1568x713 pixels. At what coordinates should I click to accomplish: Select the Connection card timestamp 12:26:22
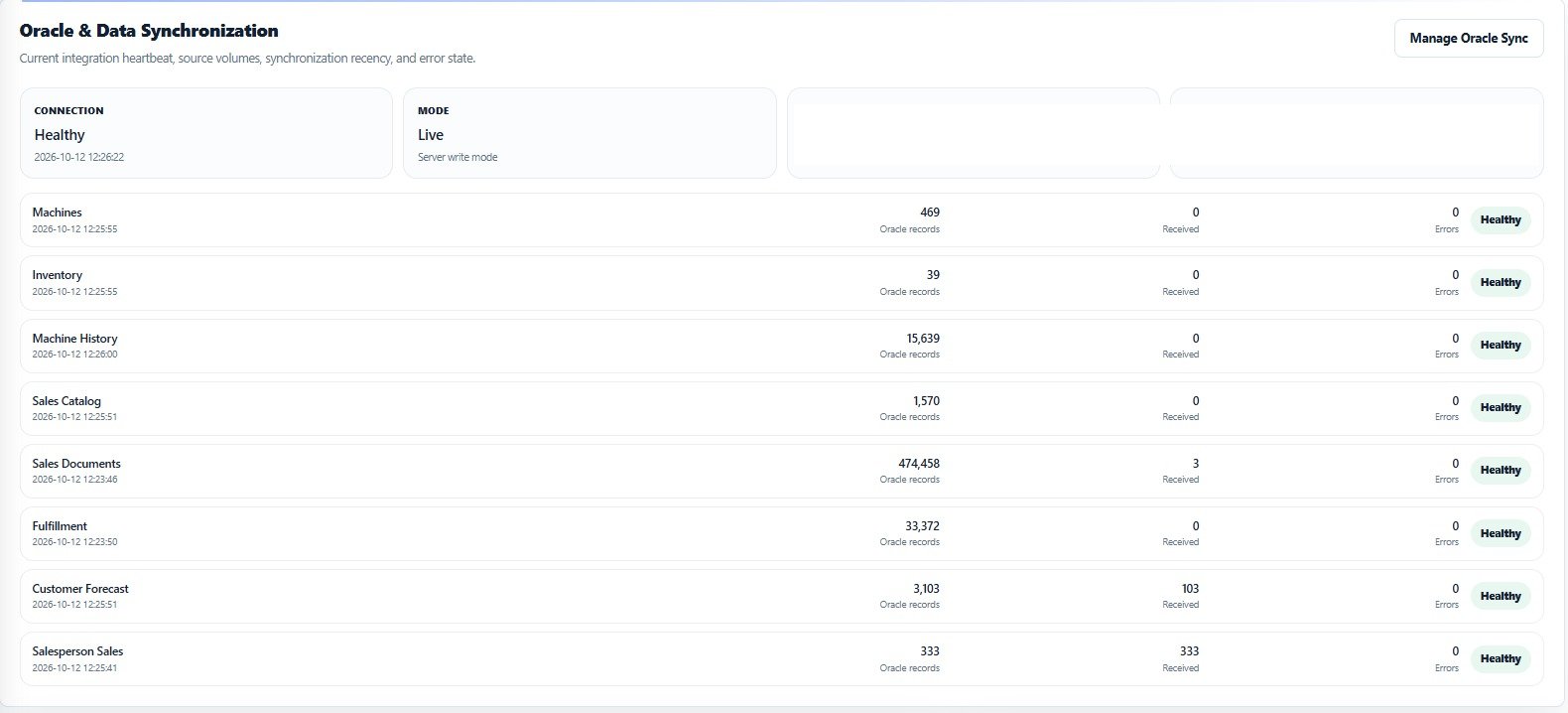click(x=79, y=157)
